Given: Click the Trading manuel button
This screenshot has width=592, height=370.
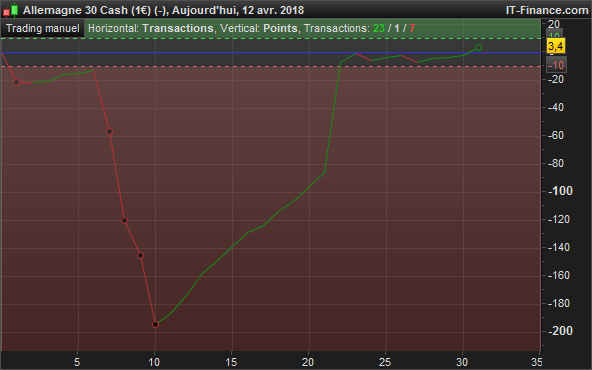Looking at the screenshot, I should point(42,29).
